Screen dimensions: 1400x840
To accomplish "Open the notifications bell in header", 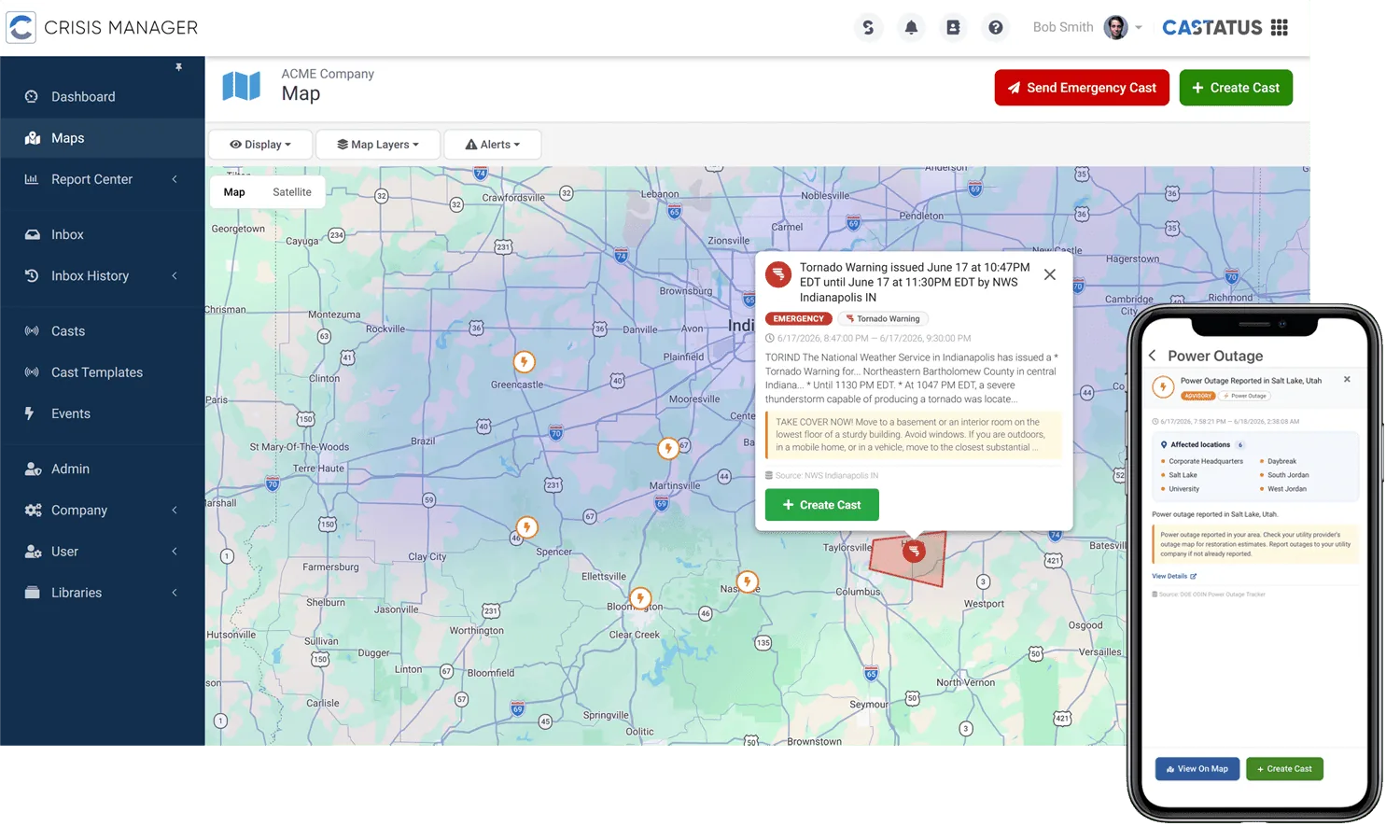I will [911, 28].
